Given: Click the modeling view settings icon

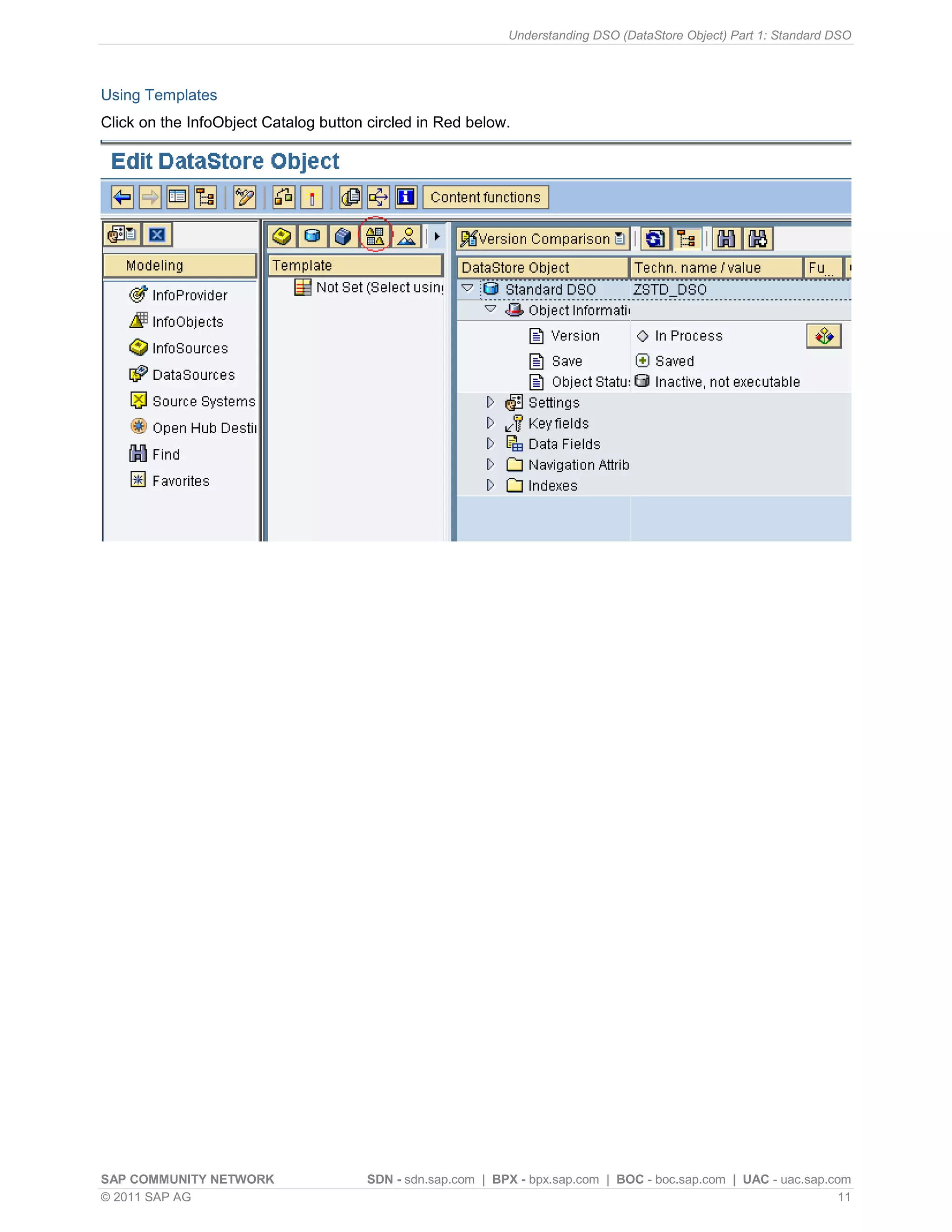Looking at the screenshot, I should point(122,235).
